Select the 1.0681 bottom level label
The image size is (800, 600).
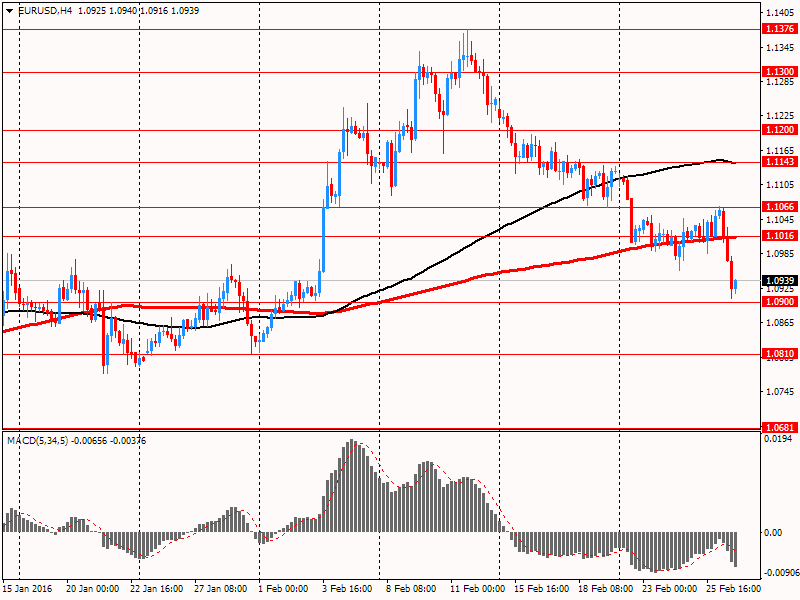(779, 428)
